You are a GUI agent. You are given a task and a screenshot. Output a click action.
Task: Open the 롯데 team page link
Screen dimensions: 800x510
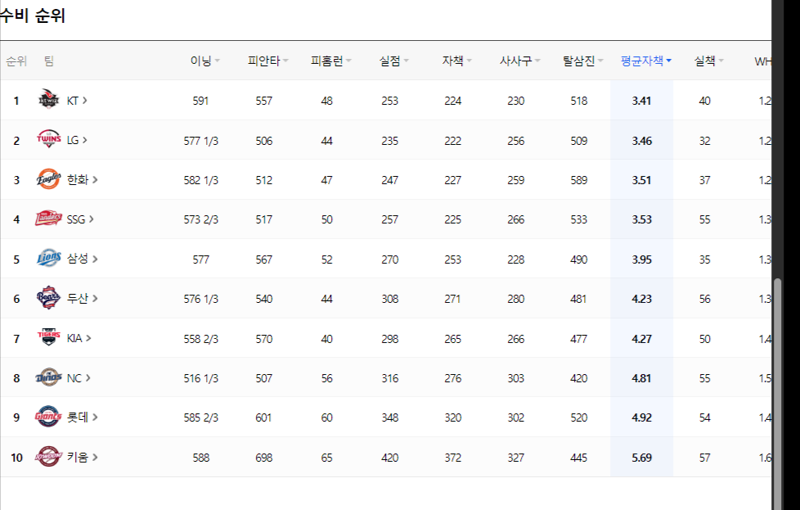click(82, 417)
